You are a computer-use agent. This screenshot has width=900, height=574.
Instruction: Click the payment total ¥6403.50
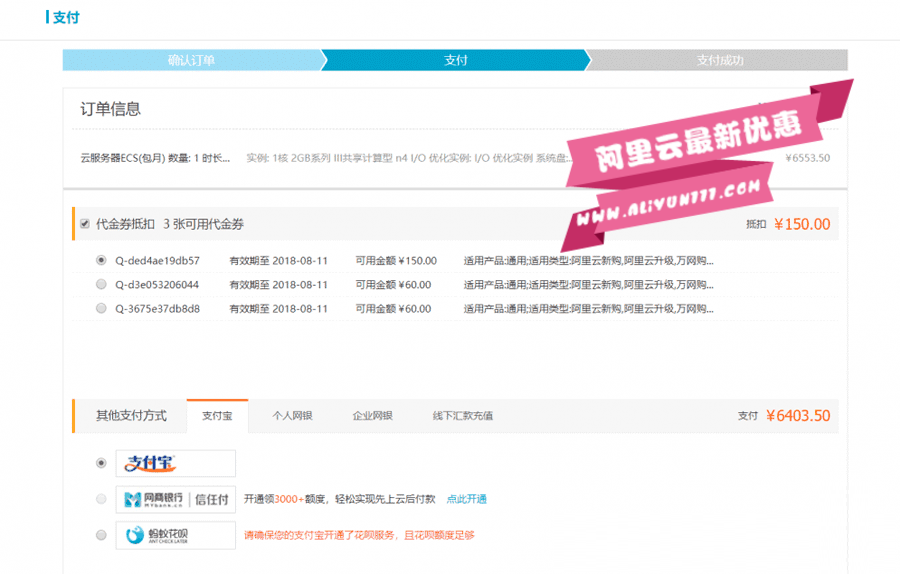tap(798, 416)
